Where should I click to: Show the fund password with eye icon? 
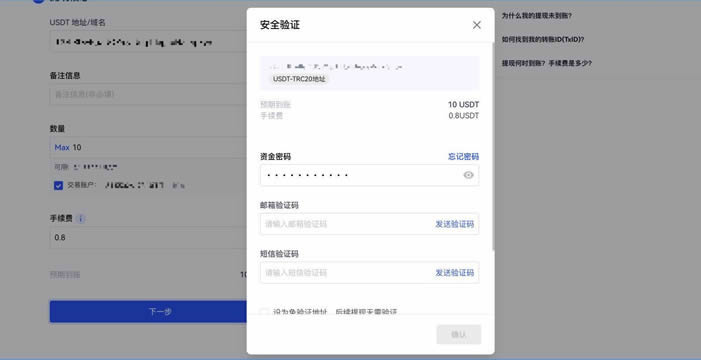(468, 175)
